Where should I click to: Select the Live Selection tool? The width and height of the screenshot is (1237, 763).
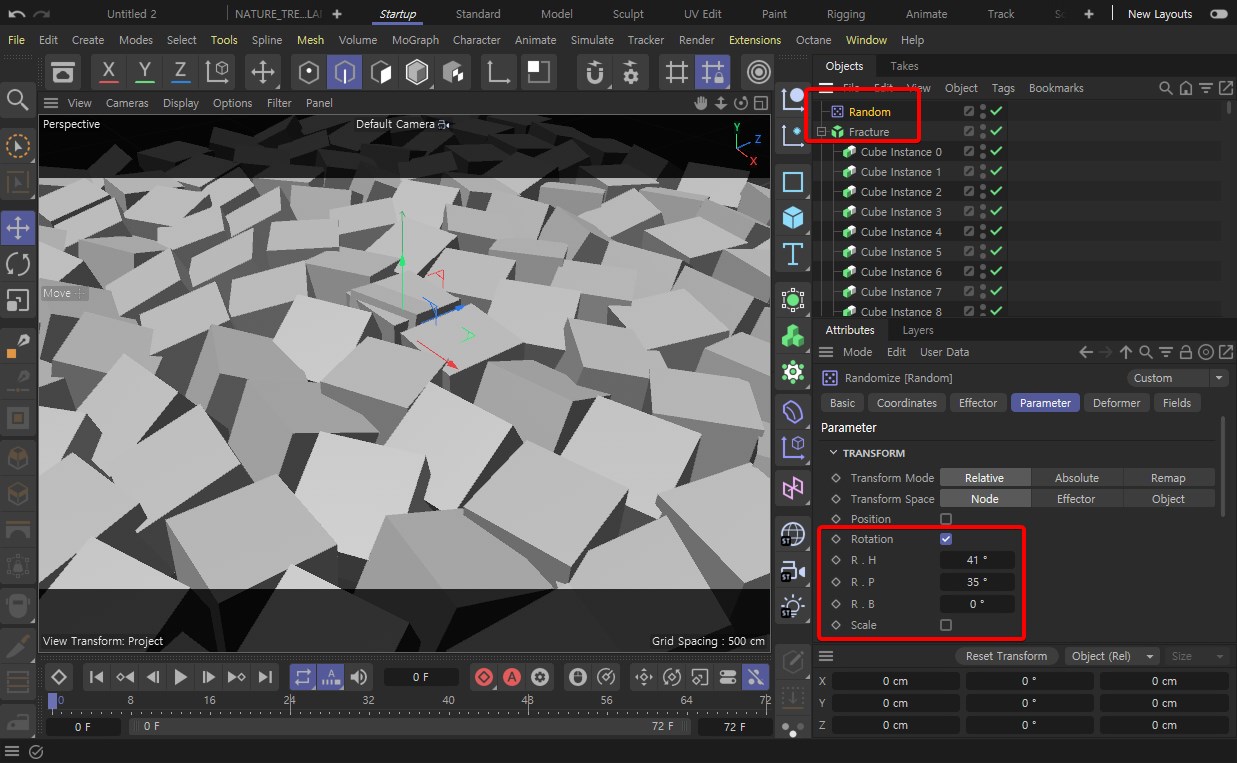18,146
